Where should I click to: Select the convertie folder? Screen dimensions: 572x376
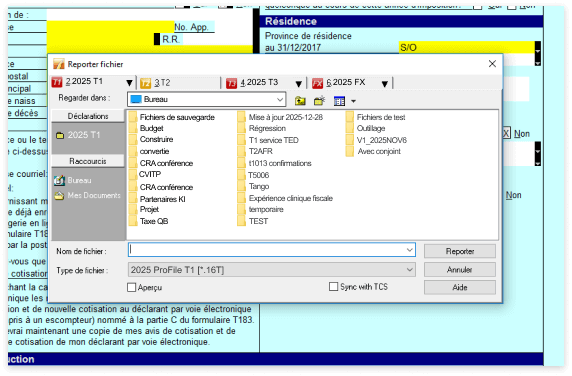[150, 151]
